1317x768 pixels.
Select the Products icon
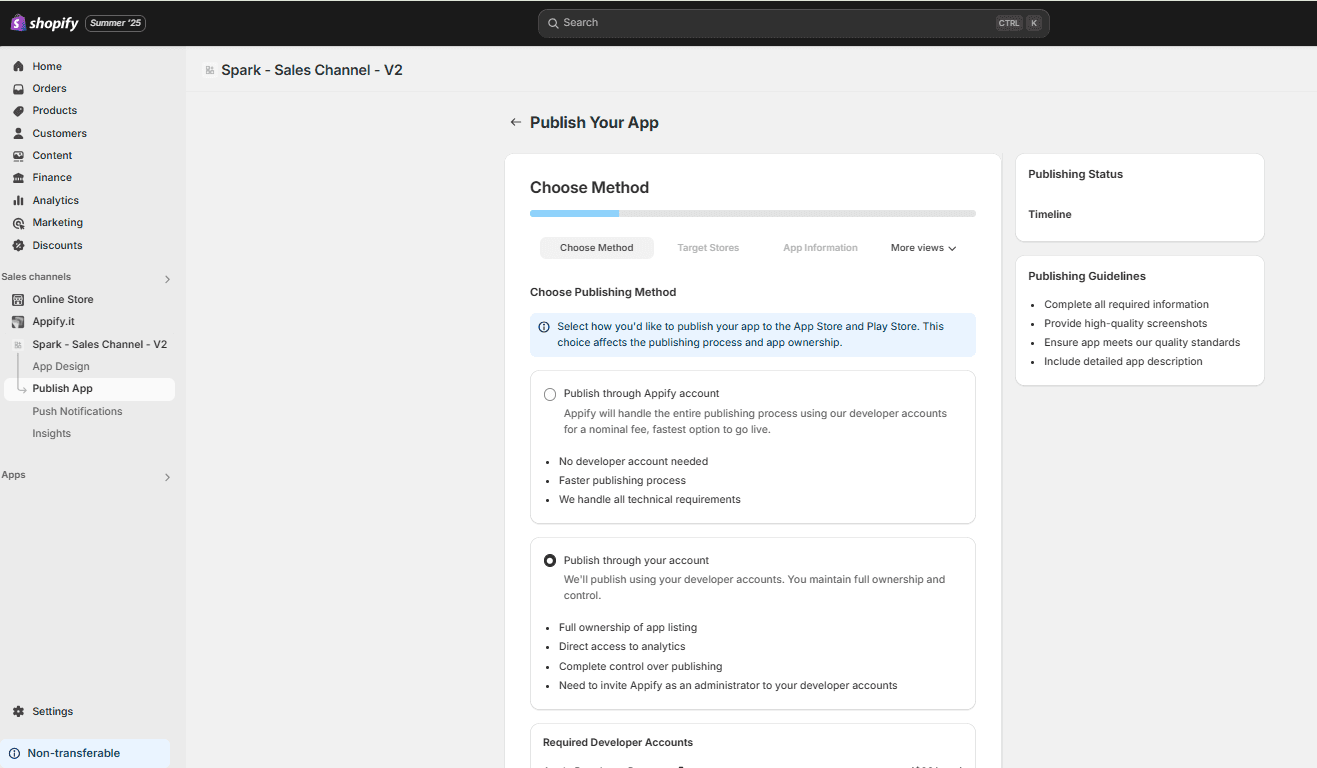18,110
